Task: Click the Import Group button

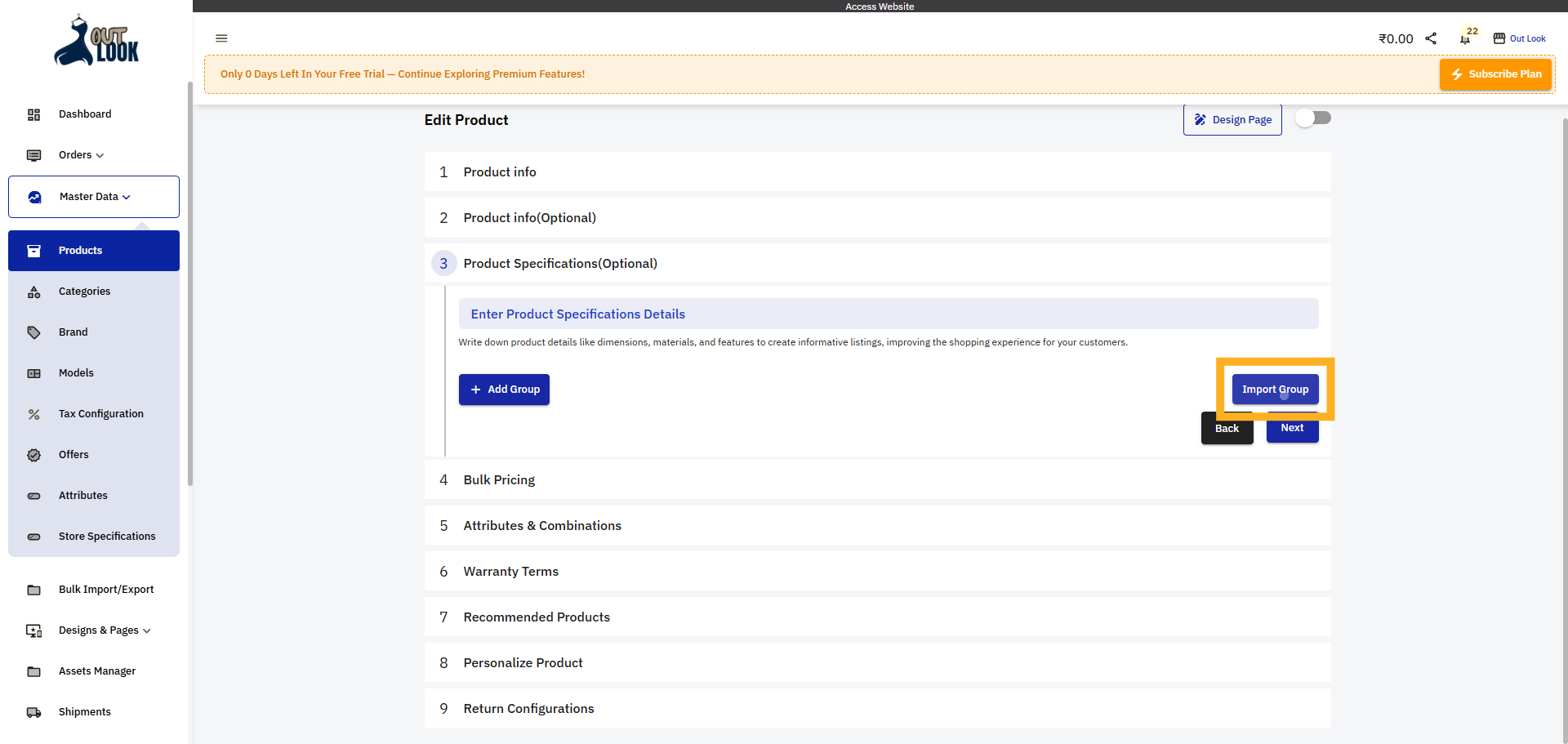Action: coord(1275,390)
